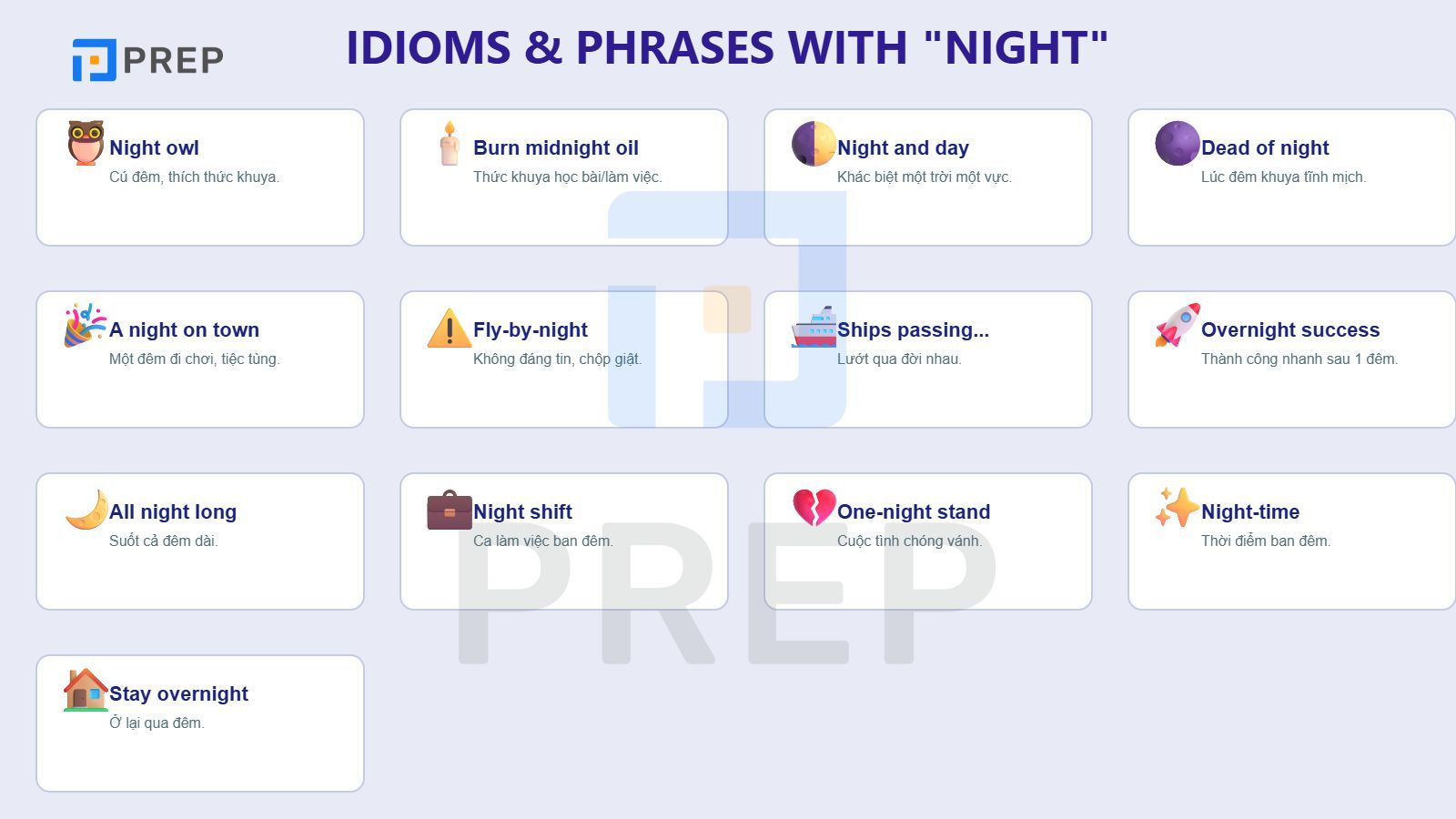The image size is (1456, 819).
Task: Click the Idioms & Phrases with Night title
Action: click(x=727, y=47)
